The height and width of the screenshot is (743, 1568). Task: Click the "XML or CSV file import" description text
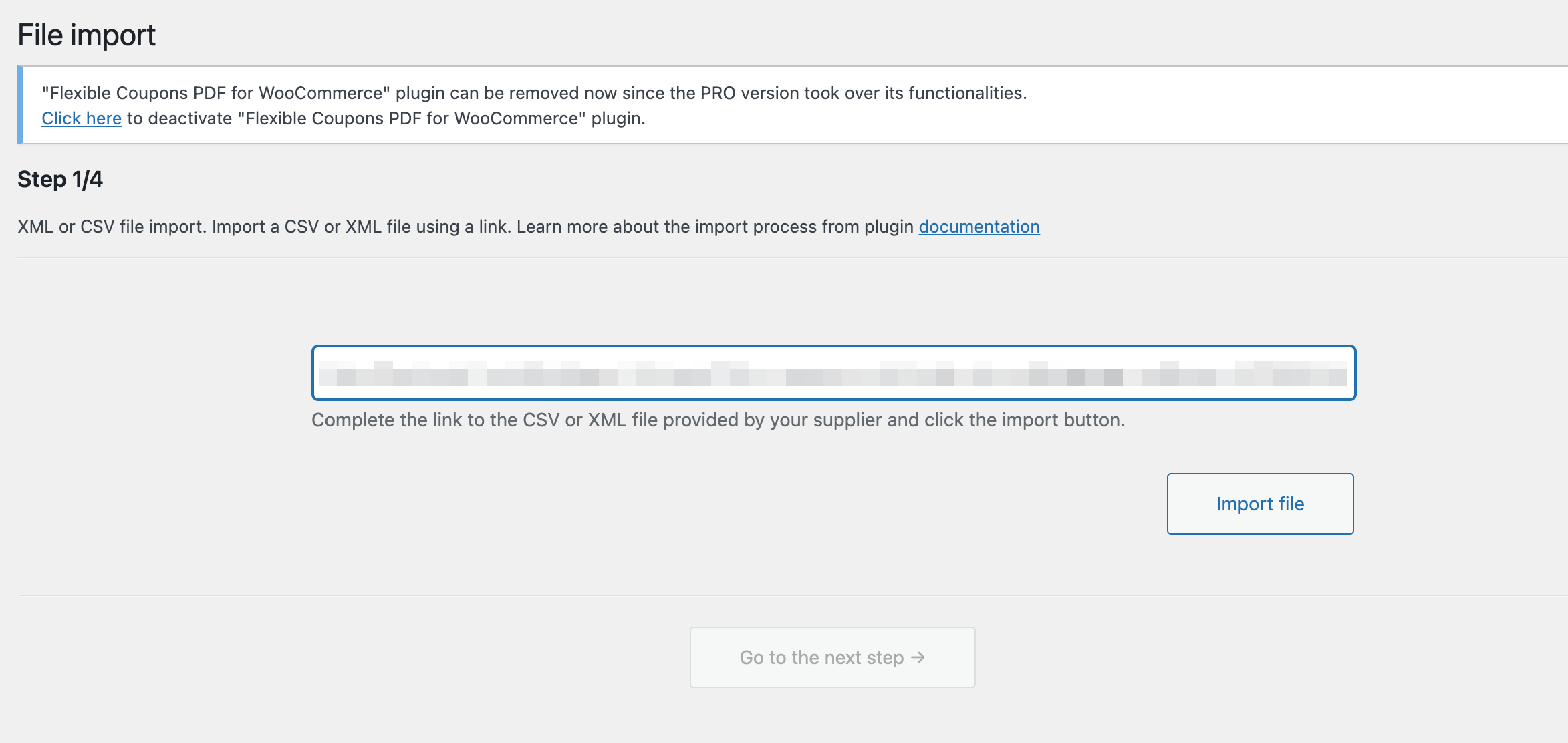tap(108, 227)
